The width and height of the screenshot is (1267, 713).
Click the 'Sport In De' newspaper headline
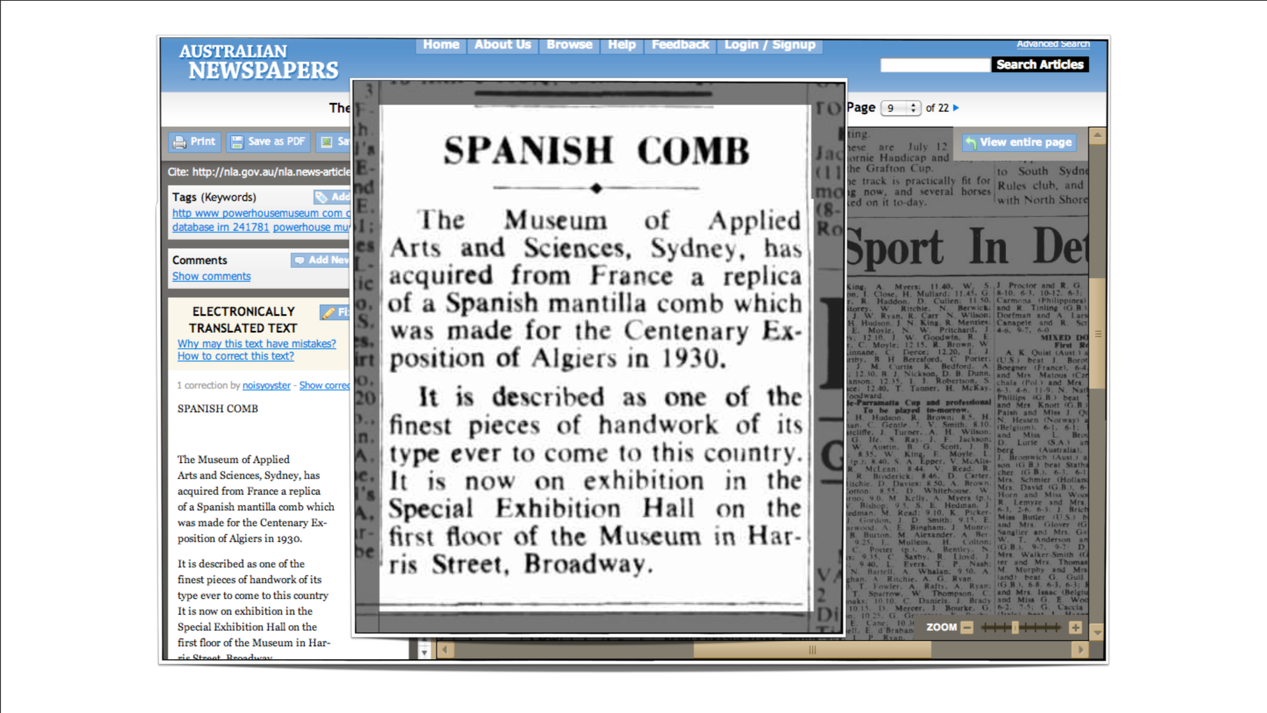[x=967, y=247]
